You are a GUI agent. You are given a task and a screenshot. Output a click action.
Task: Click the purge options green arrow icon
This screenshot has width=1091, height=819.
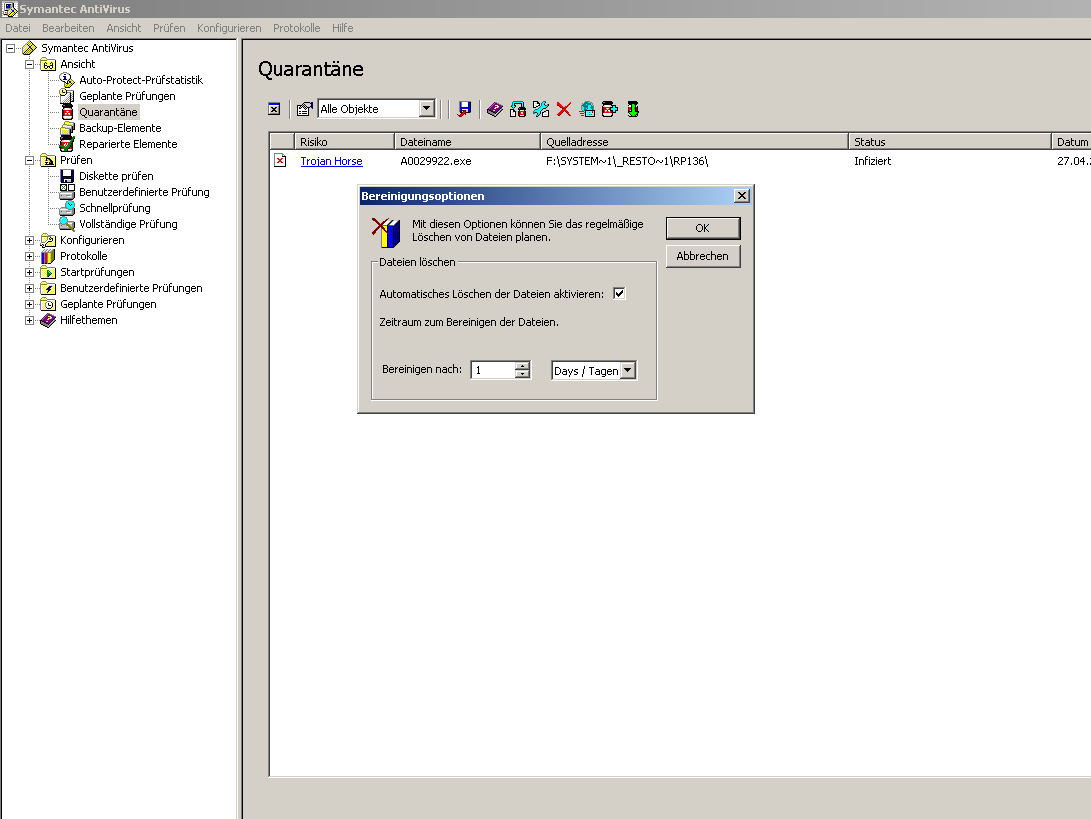632,109
